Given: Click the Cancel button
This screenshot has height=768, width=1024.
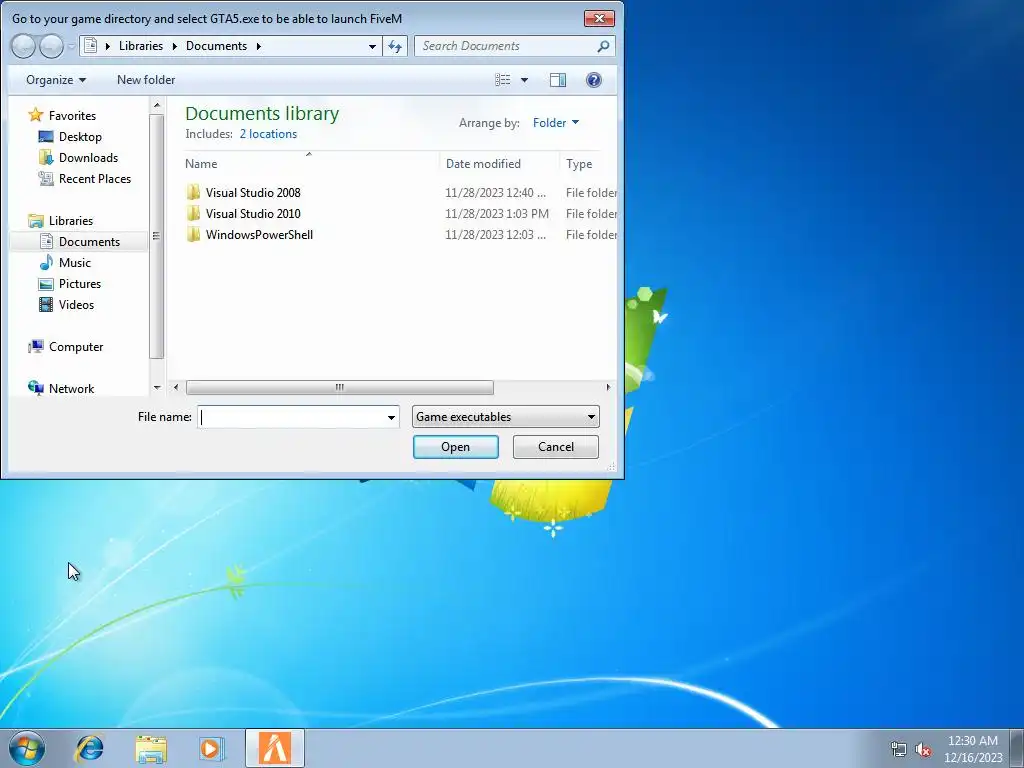Looking at the screenshot, I should pyautogui.click(x=556, y=447).
